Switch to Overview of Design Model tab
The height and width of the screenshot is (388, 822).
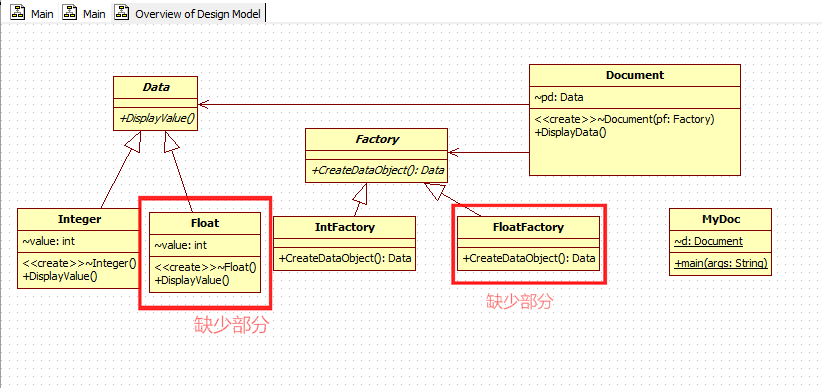[189, 14]
